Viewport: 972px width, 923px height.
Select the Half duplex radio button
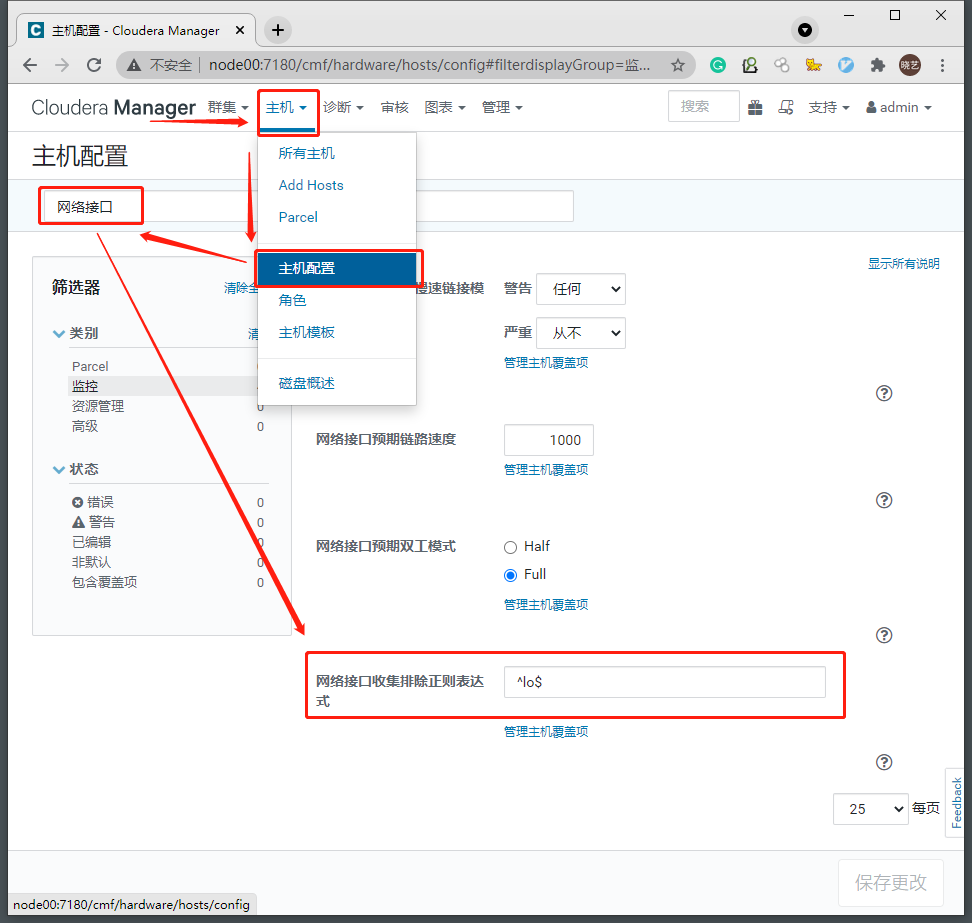coord(510,547)
